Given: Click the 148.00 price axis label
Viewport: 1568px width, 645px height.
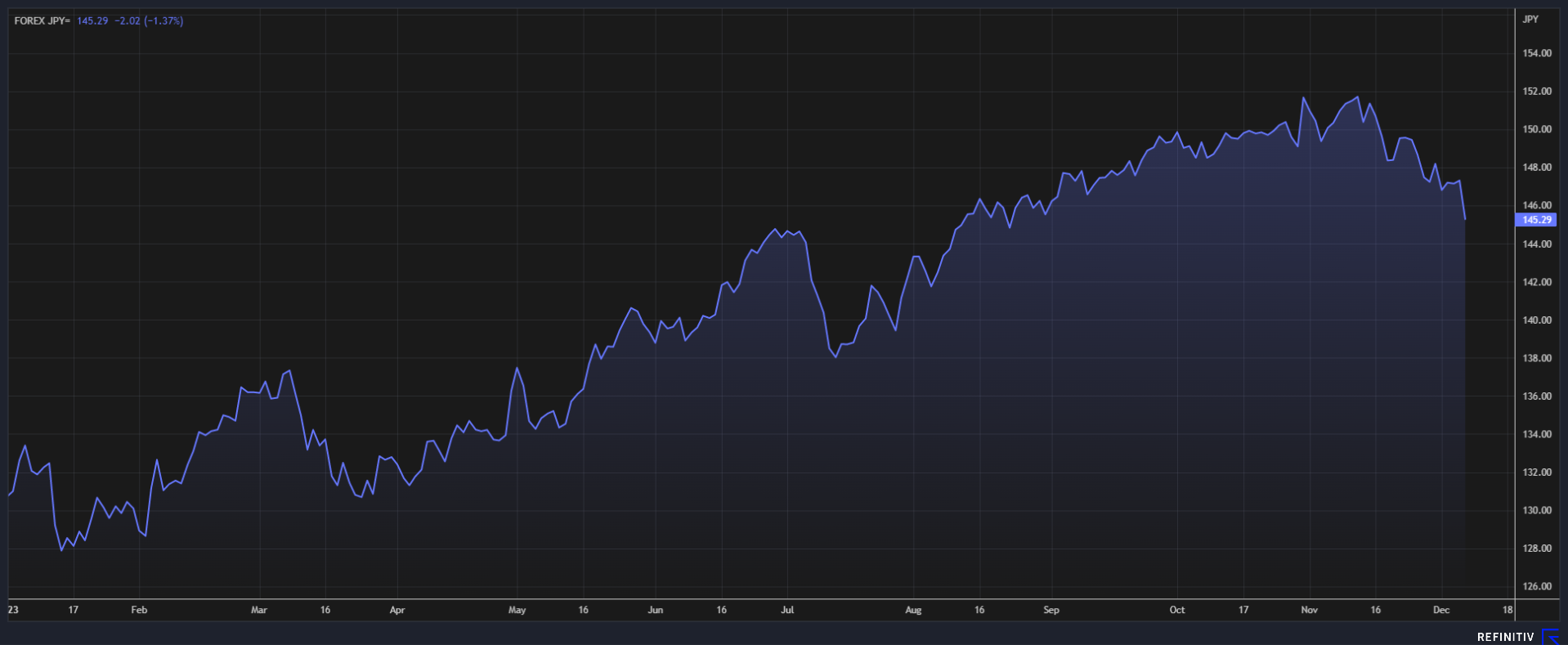Looking at the screenshot, I should coord(1537,167).
